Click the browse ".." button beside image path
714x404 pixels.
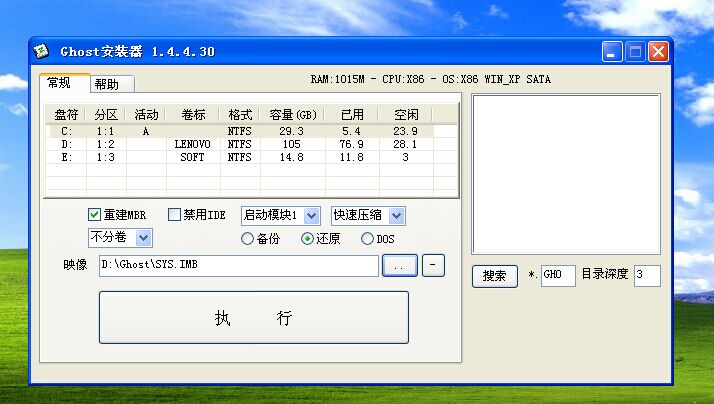tap(400, 266)
